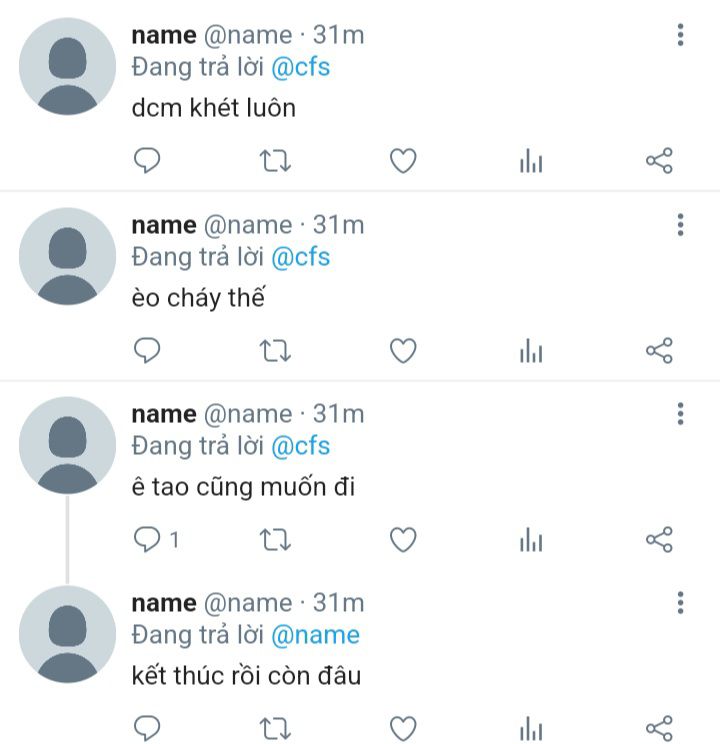Retweet the "dcm khét luôn" tweet
720x744 pixels.
(x=275, y=160)
